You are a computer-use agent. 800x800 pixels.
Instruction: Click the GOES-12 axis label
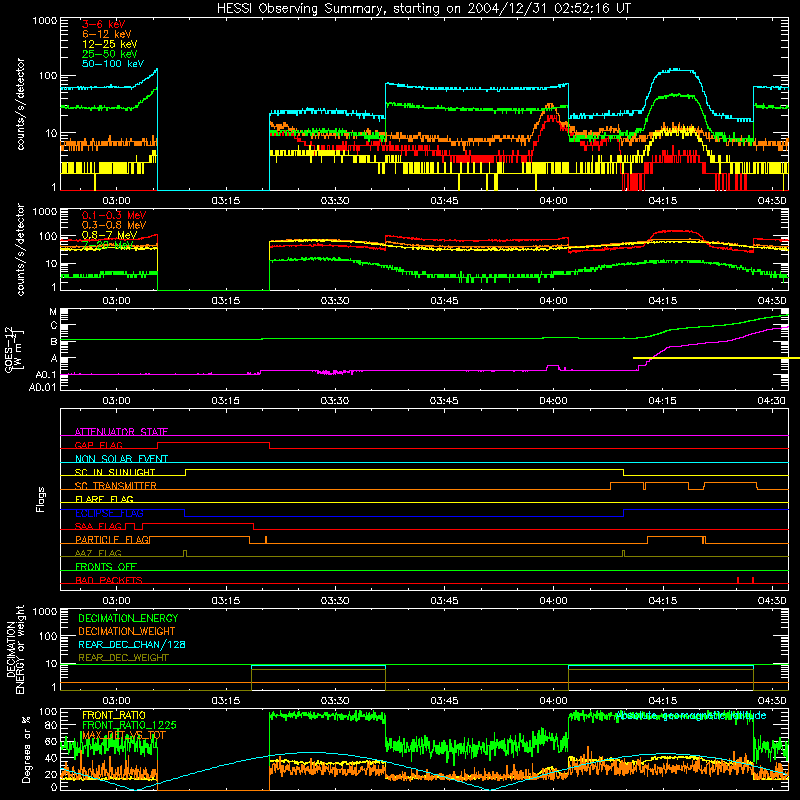pyautogui.click(x=15, y=349)
